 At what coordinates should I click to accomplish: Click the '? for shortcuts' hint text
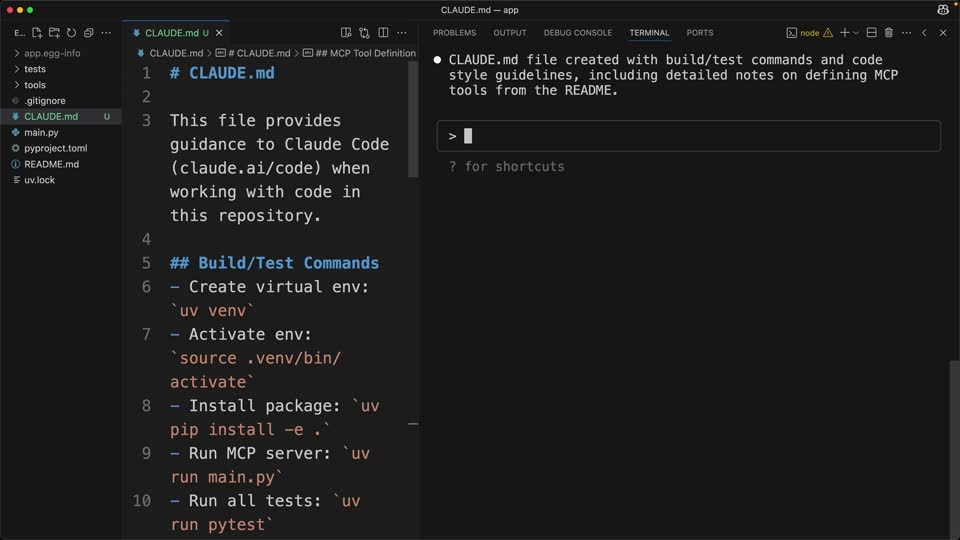tap(506, 167)
